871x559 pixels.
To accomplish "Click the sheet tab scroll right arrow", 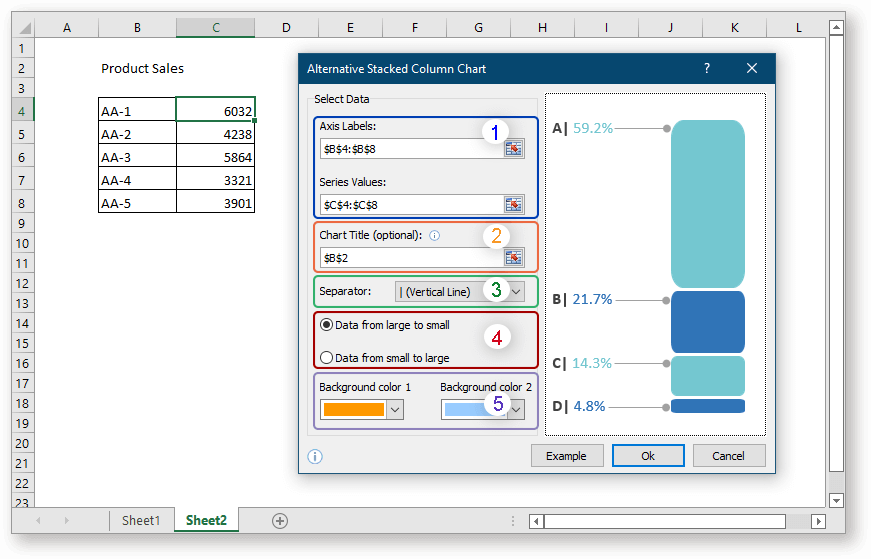I will point(66,521).
